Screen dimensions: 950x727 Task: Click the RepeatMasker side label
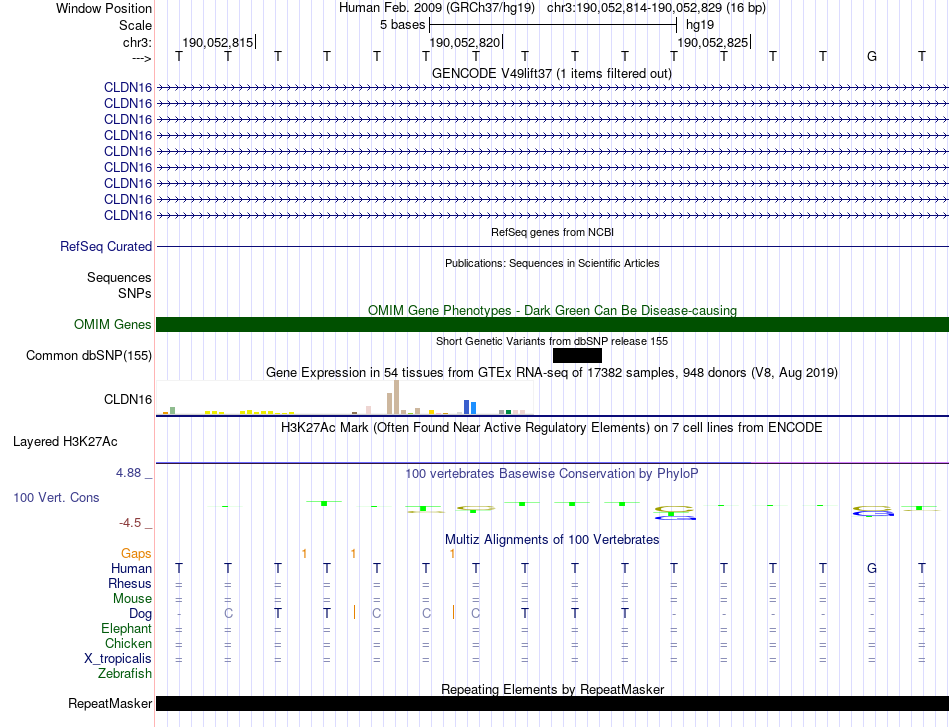point(110,703)
